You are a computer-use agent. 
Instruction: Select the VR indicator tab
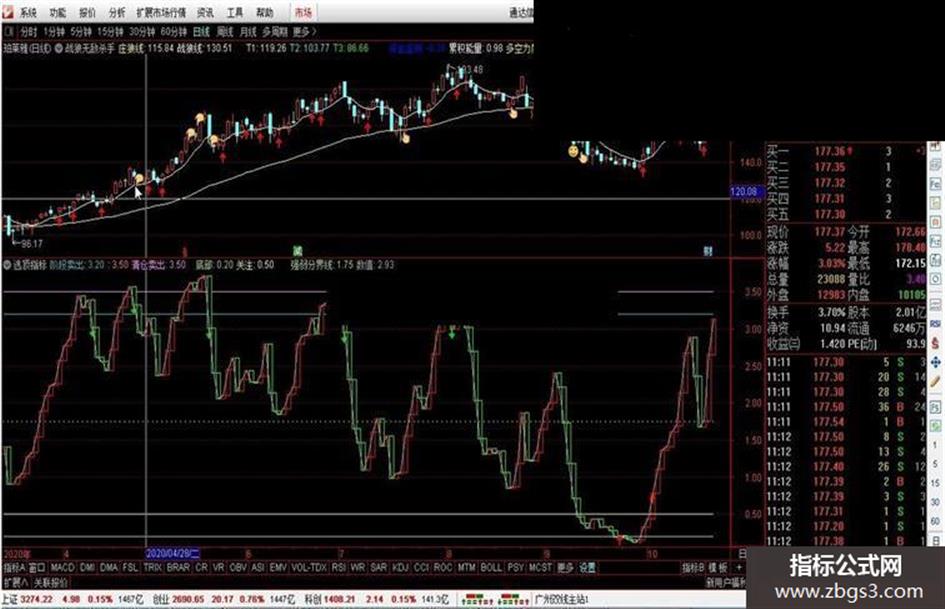pos(218,567)
